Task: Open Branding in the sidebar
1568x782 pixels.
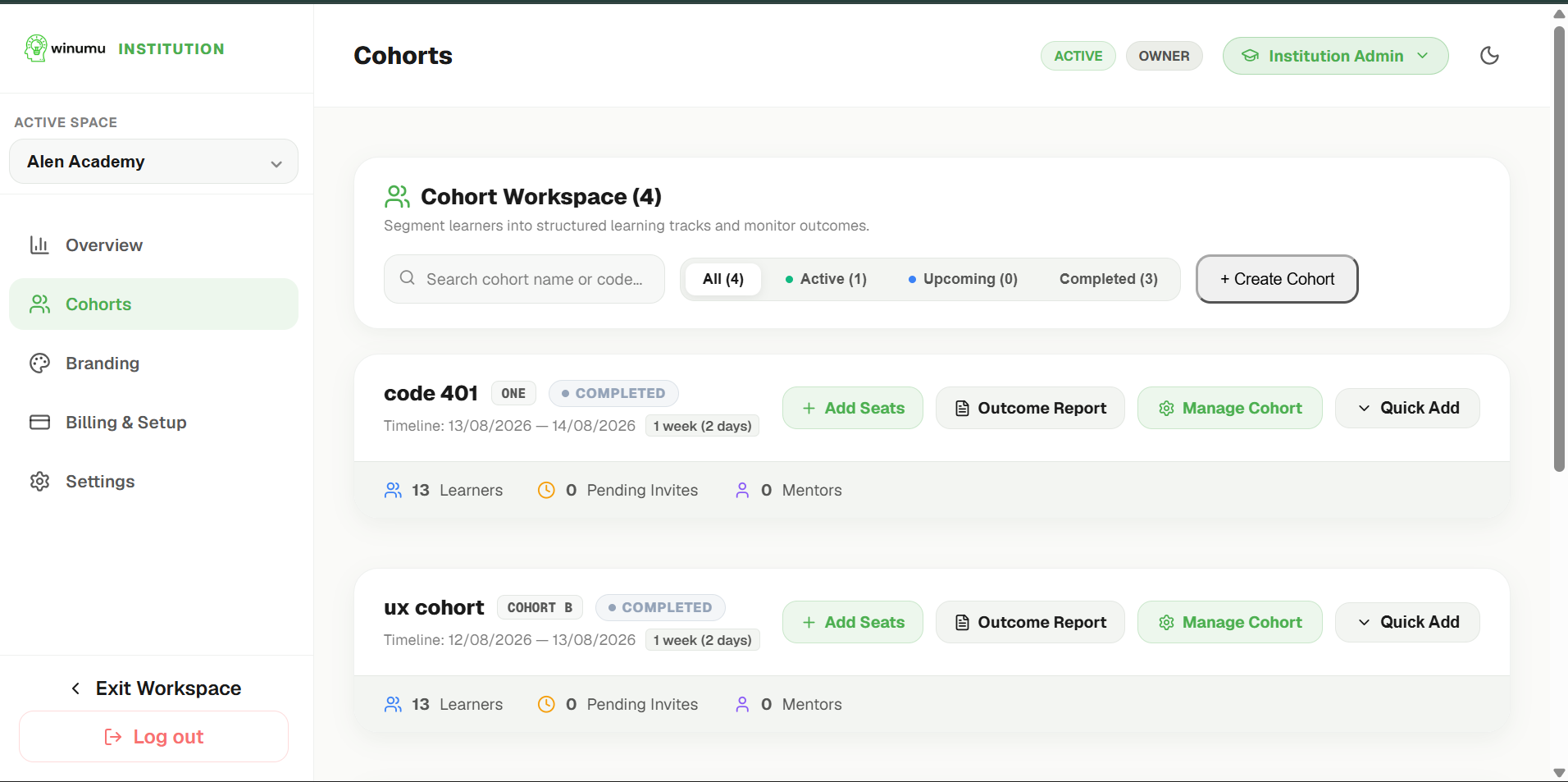Action: coord(153,364)
